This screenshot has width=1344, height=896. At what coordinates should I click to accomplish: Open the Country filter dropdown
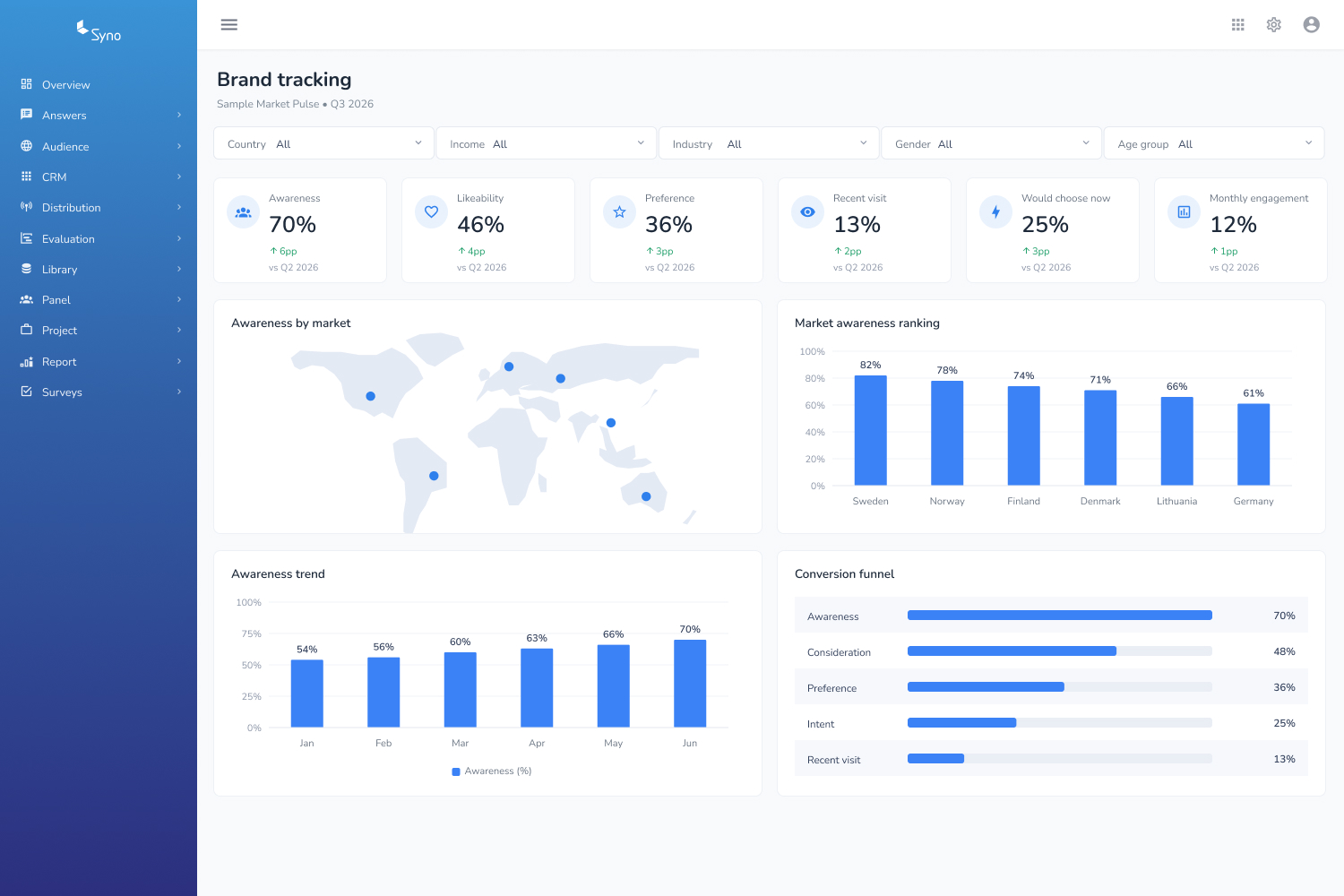(x=323, y=143)
